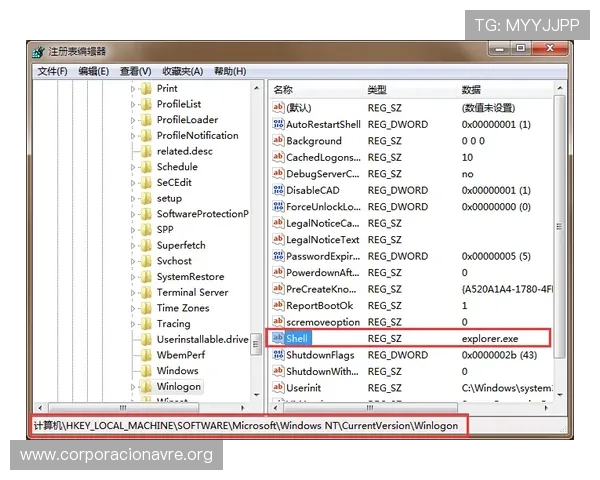Select the related.desc key
This screenshot has width=600, height=480.
184,152
